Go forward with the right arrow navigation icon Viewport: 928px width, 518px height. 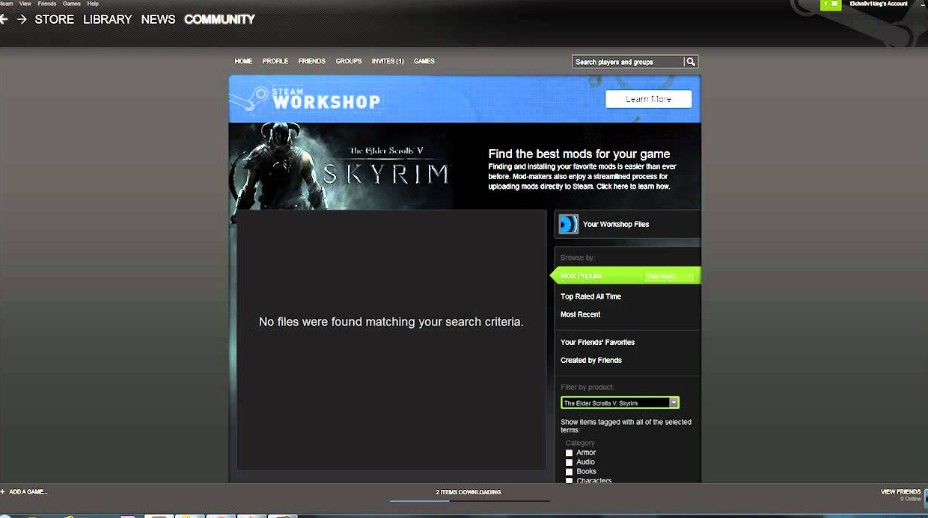pyautogui.click(x=22, y=20)
